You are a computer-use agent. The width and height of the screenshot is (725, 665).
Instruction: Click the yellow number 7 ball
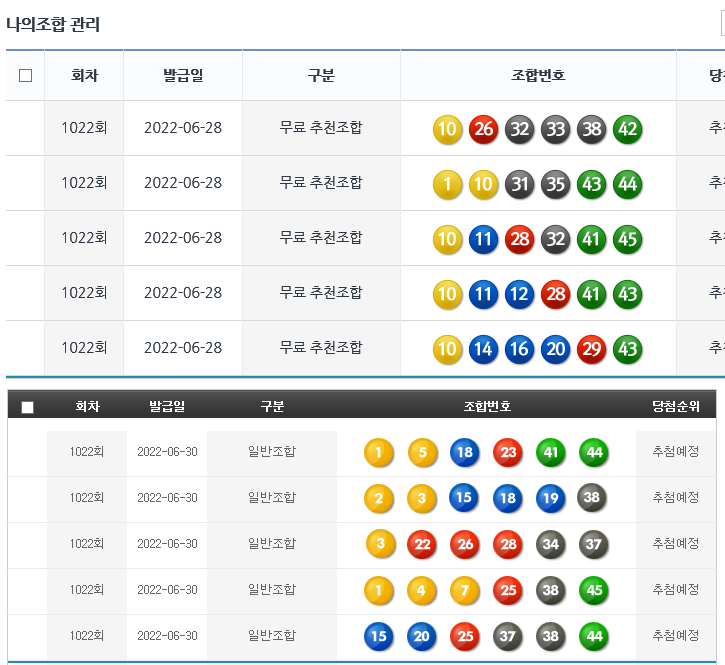[465, 590]
